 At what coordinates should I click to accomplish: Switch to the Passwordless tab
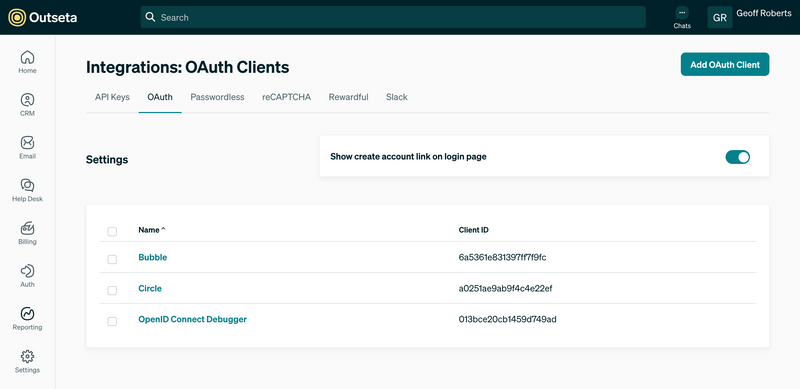click(x=217, y=97)
